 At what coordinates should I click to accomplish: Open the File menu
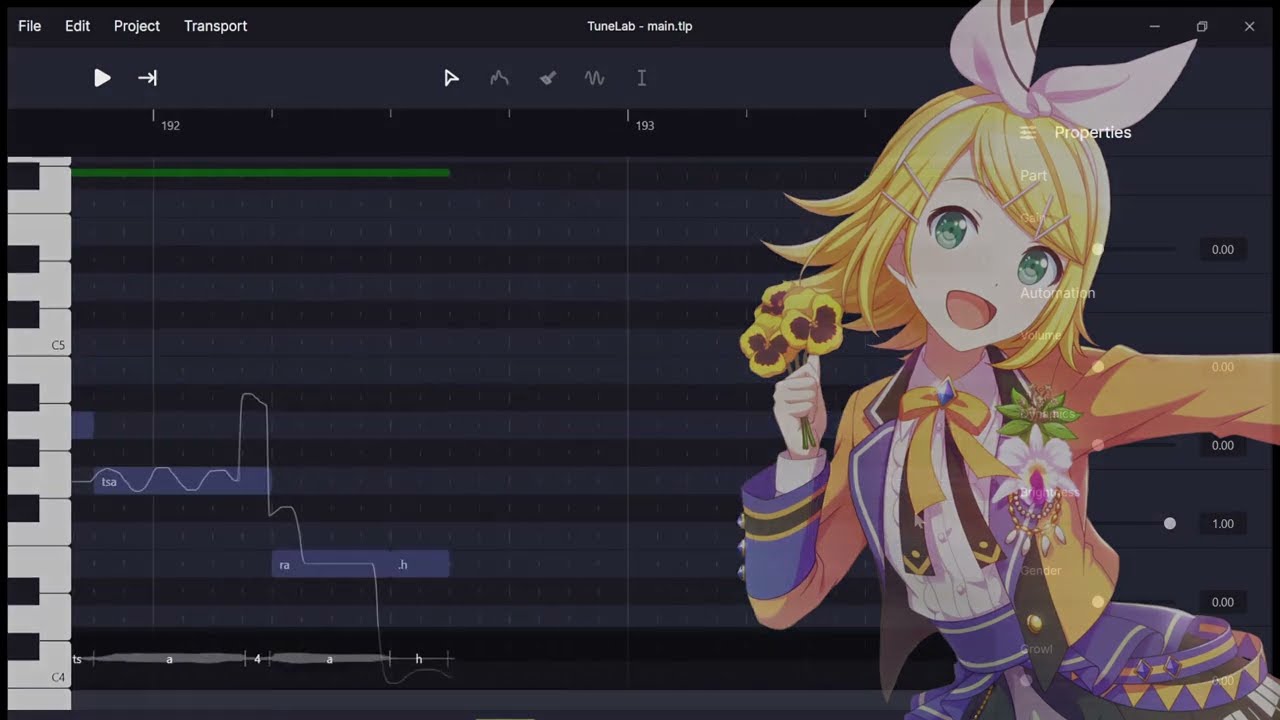point(30,26)
